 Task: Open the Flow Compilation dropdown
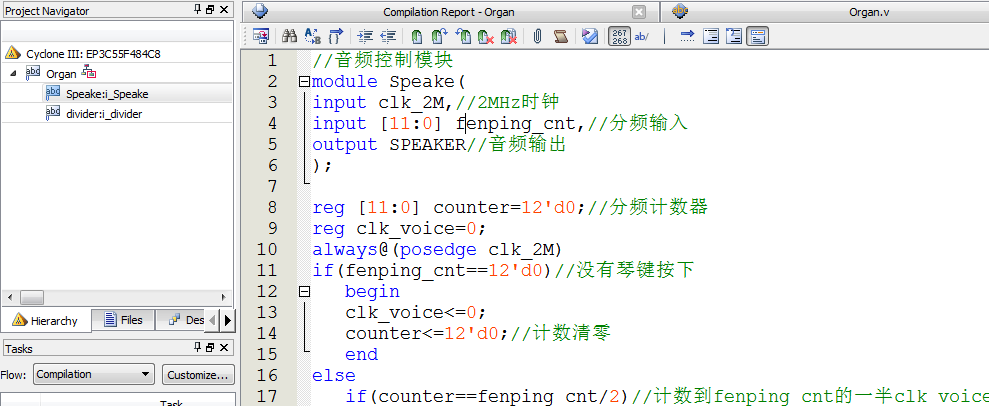point(93,374)
